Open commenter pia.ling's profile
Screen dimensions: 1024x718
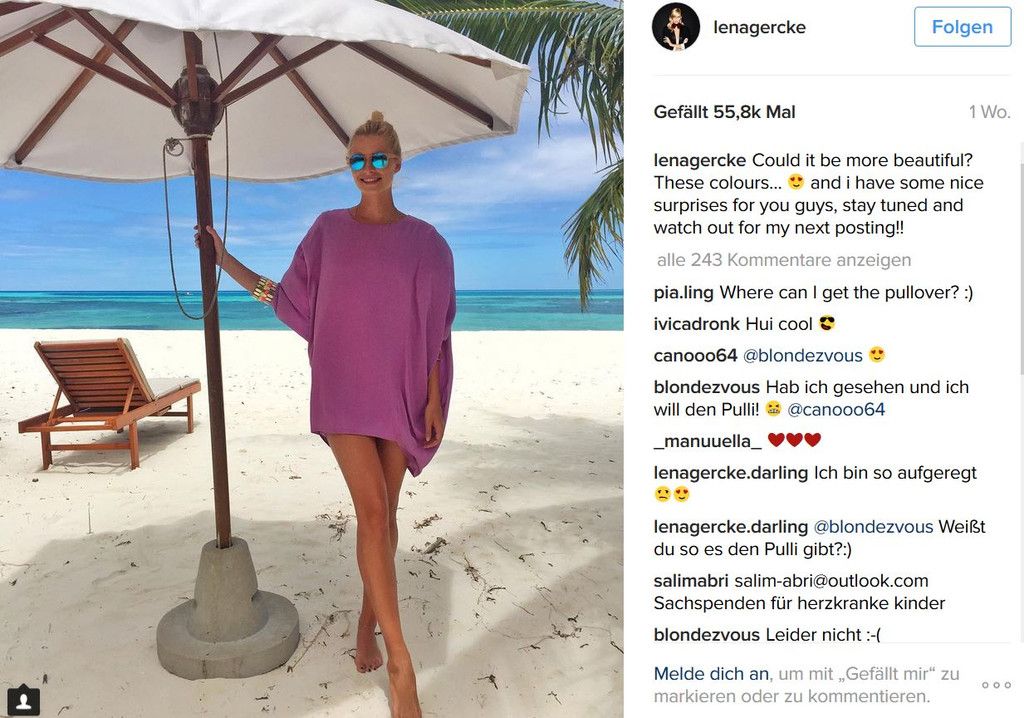coord(683,293)
